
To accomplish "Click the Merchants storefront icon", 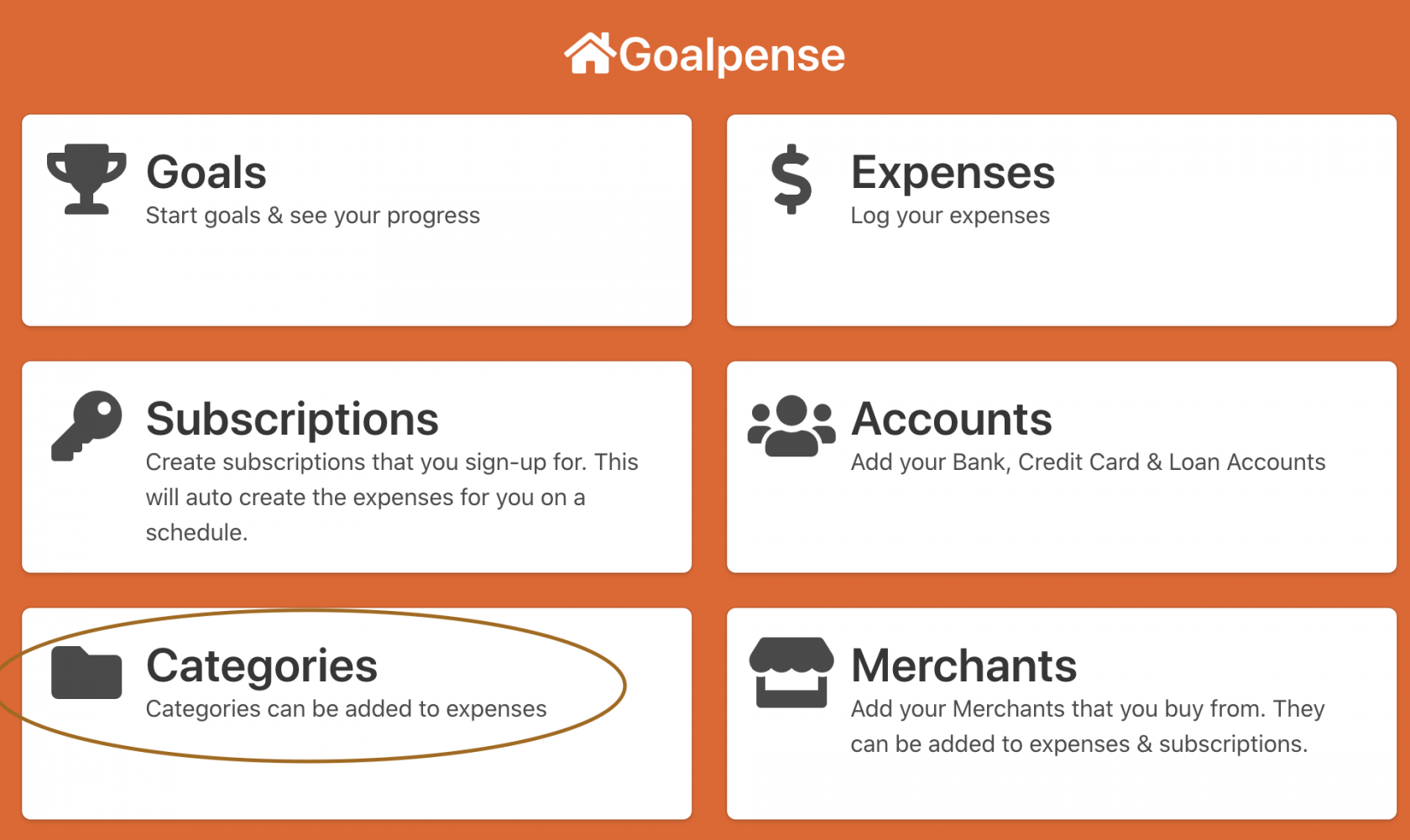I will coord(791,673).
